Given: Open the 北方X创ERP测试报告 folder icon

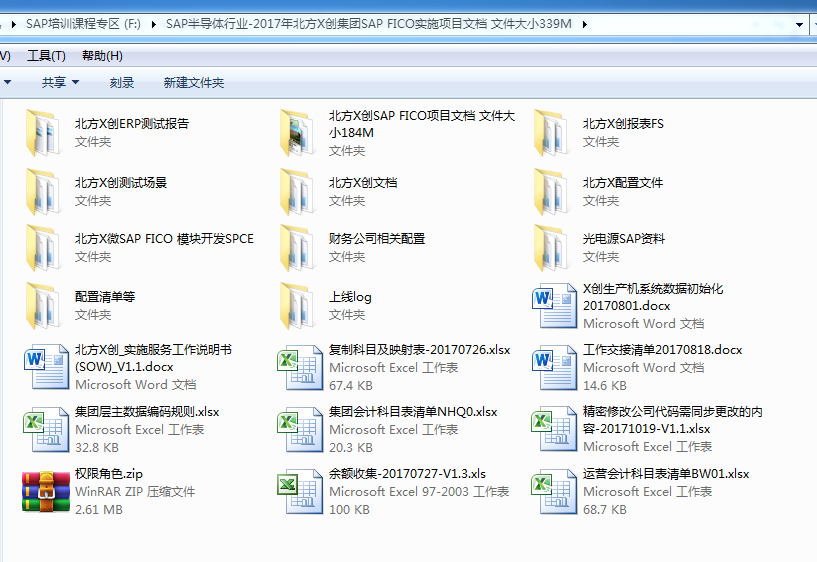Looking at the screenshot, I should click(44, 132).
